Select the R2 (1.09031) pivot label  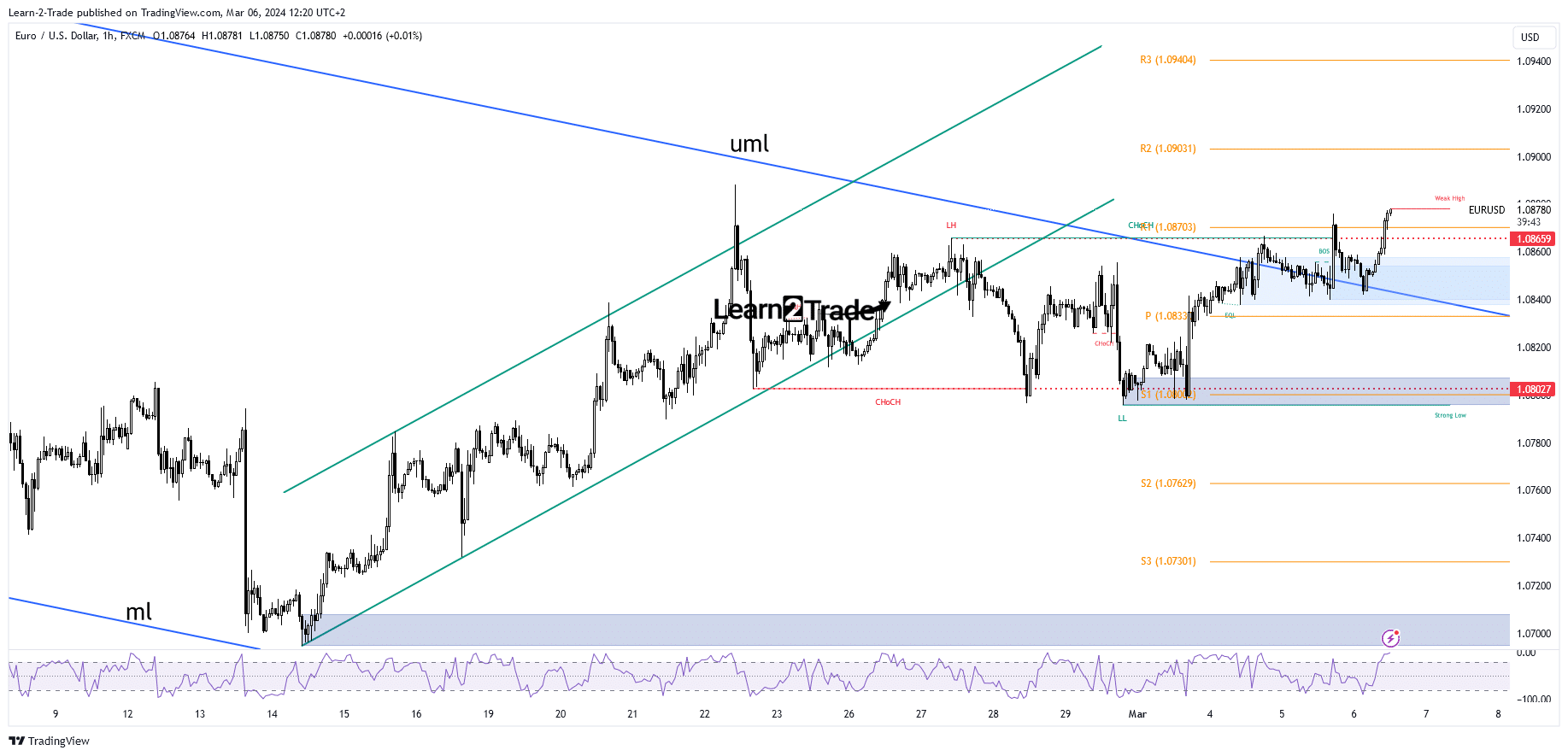[x=1168, y=149]
